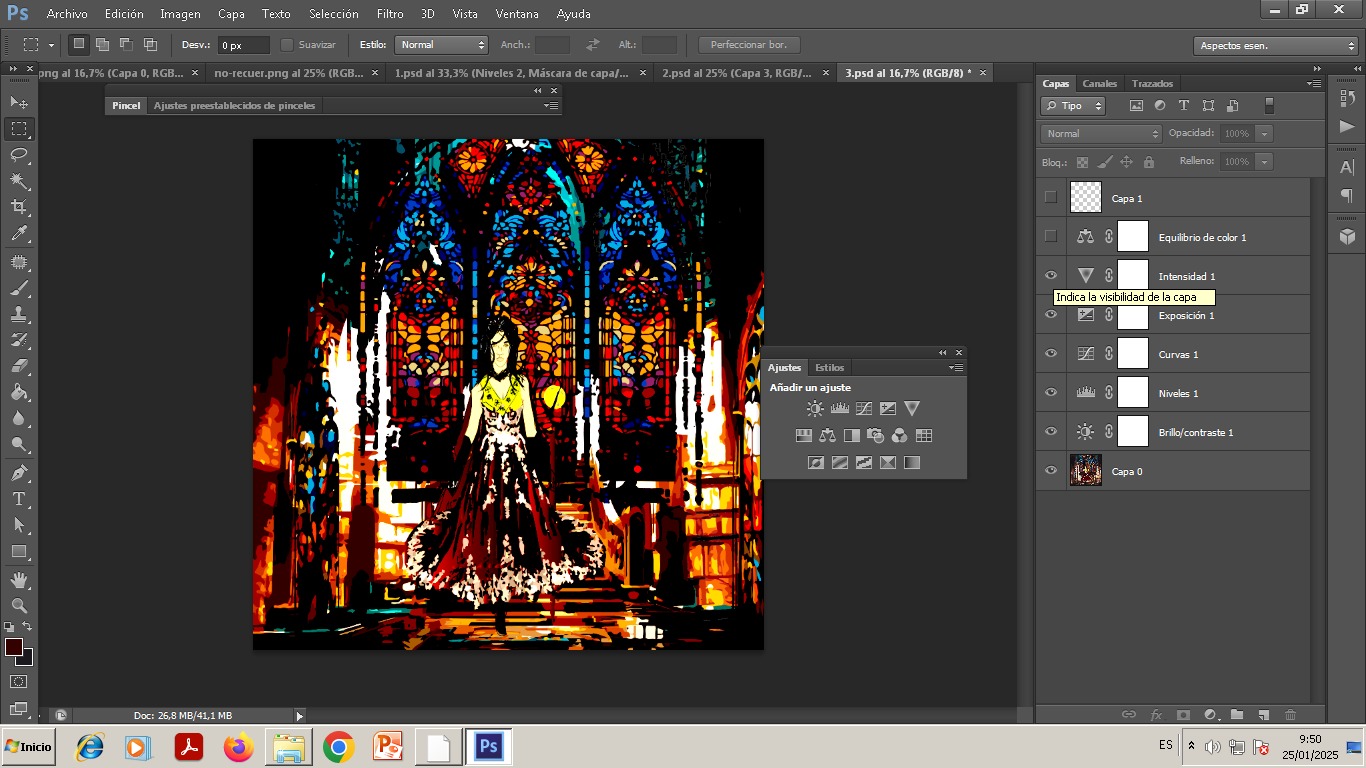
Task: Select the Eraser tool
Action: 19,366
